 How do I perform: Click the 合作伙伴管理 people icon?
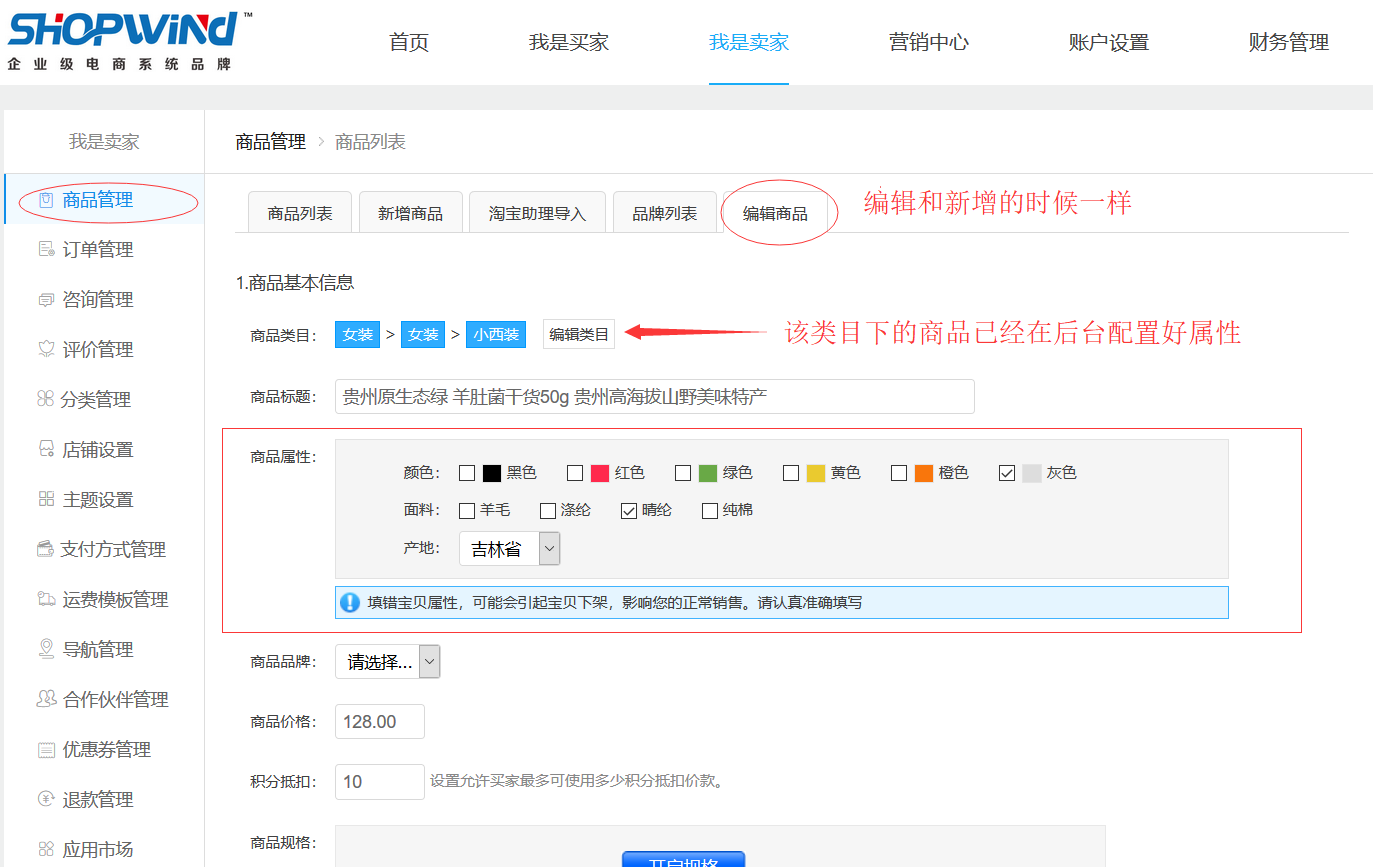click(46, 699)
